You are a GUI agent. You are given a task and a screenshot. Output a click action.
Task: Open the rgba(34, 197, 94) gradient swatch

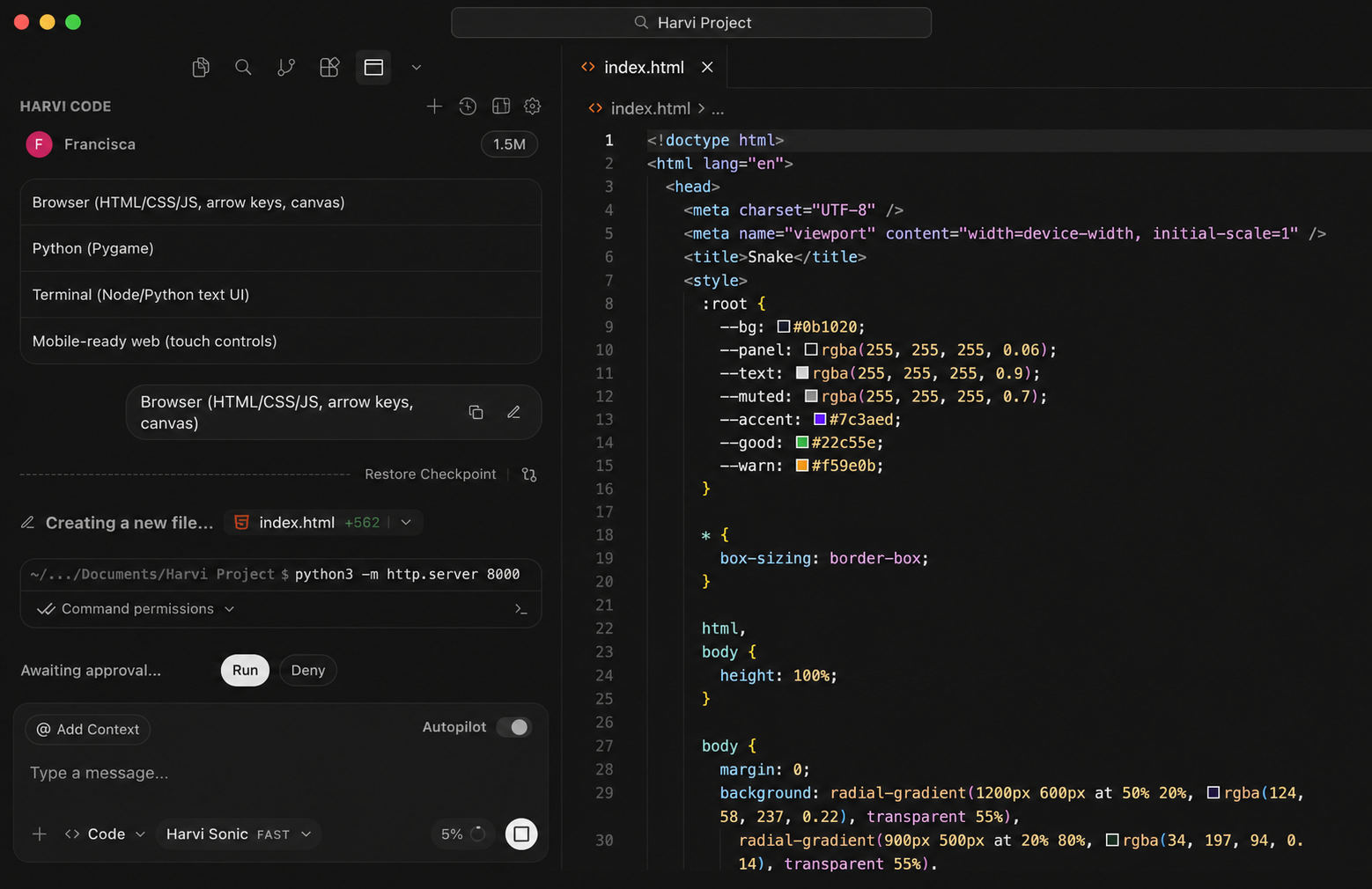[x=1112, y=840]
